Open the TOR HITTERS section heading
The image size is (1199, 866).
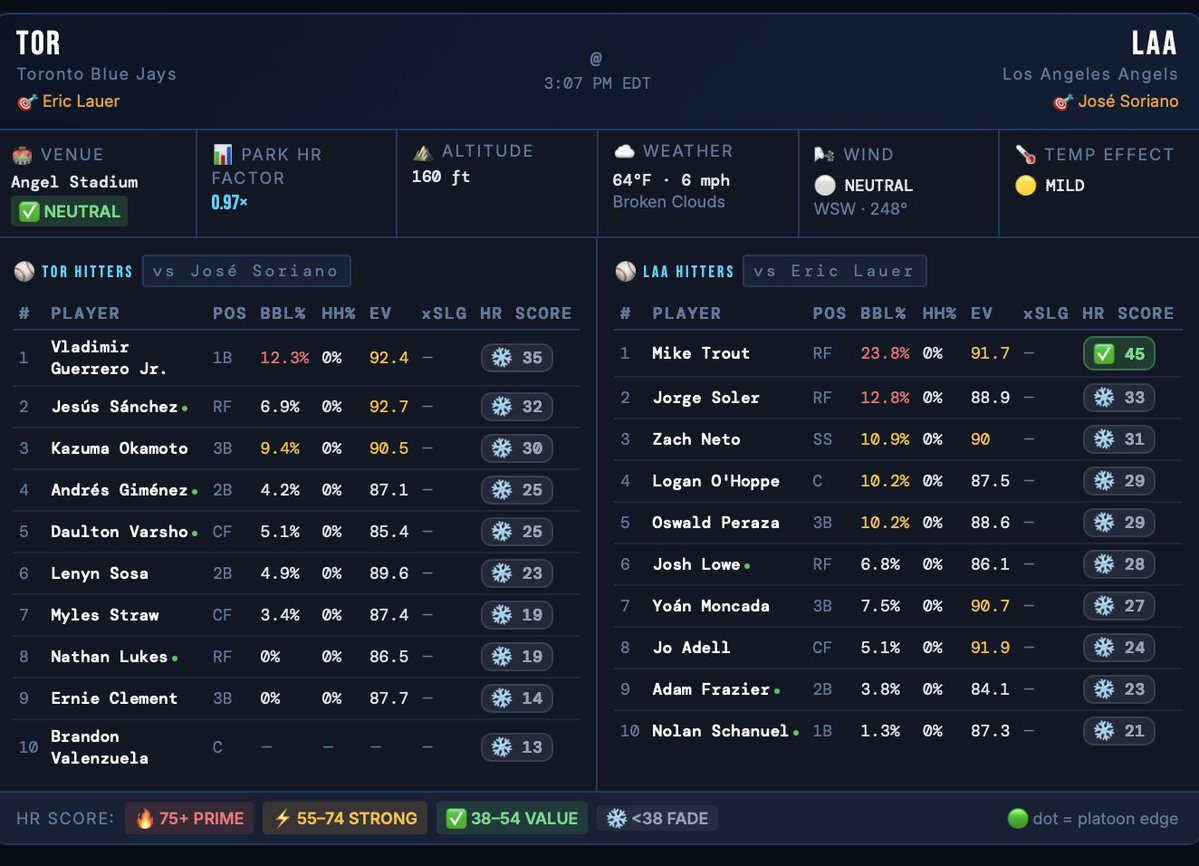[86, 272]
